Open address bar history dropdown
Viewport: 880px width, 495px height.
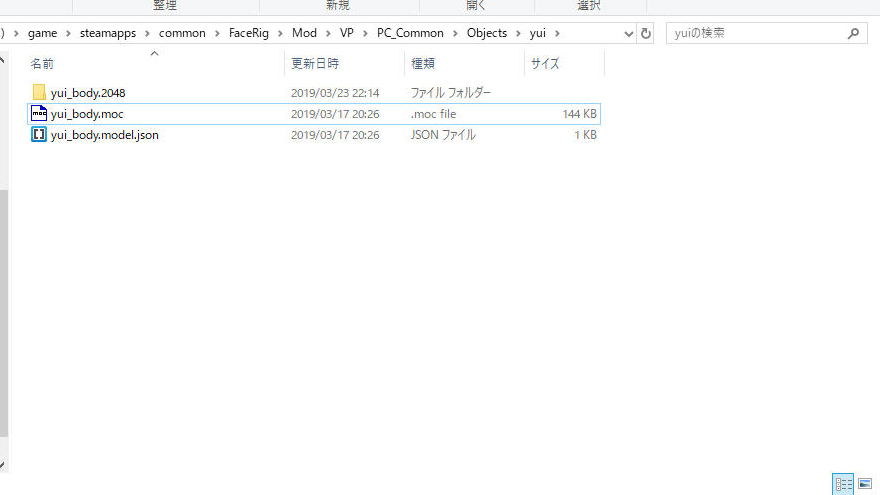(629, 34)
